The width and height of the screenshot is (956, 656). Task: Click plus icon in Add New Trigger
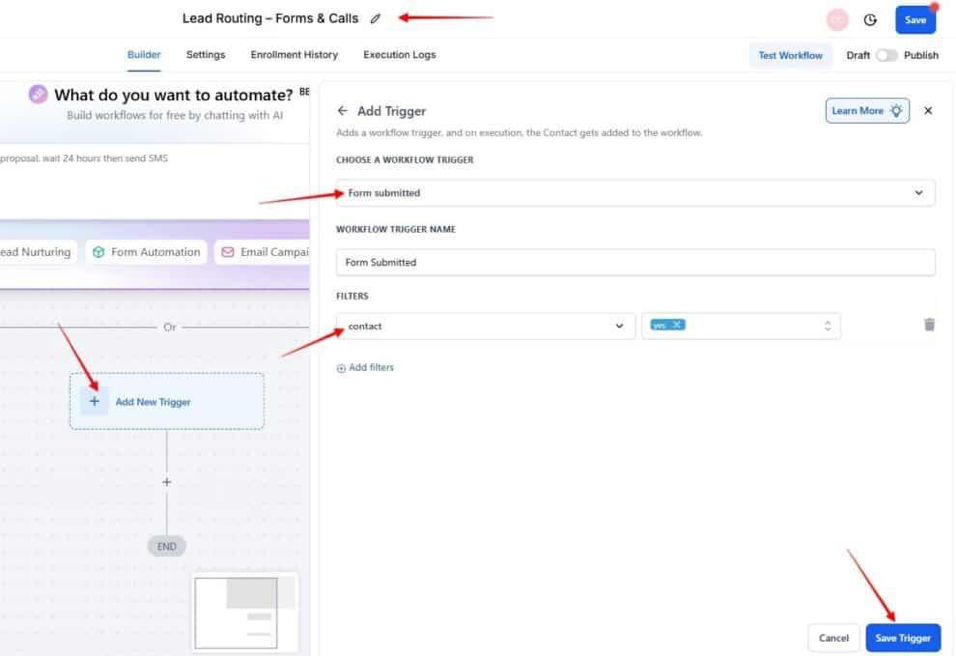tap(94, 402)
